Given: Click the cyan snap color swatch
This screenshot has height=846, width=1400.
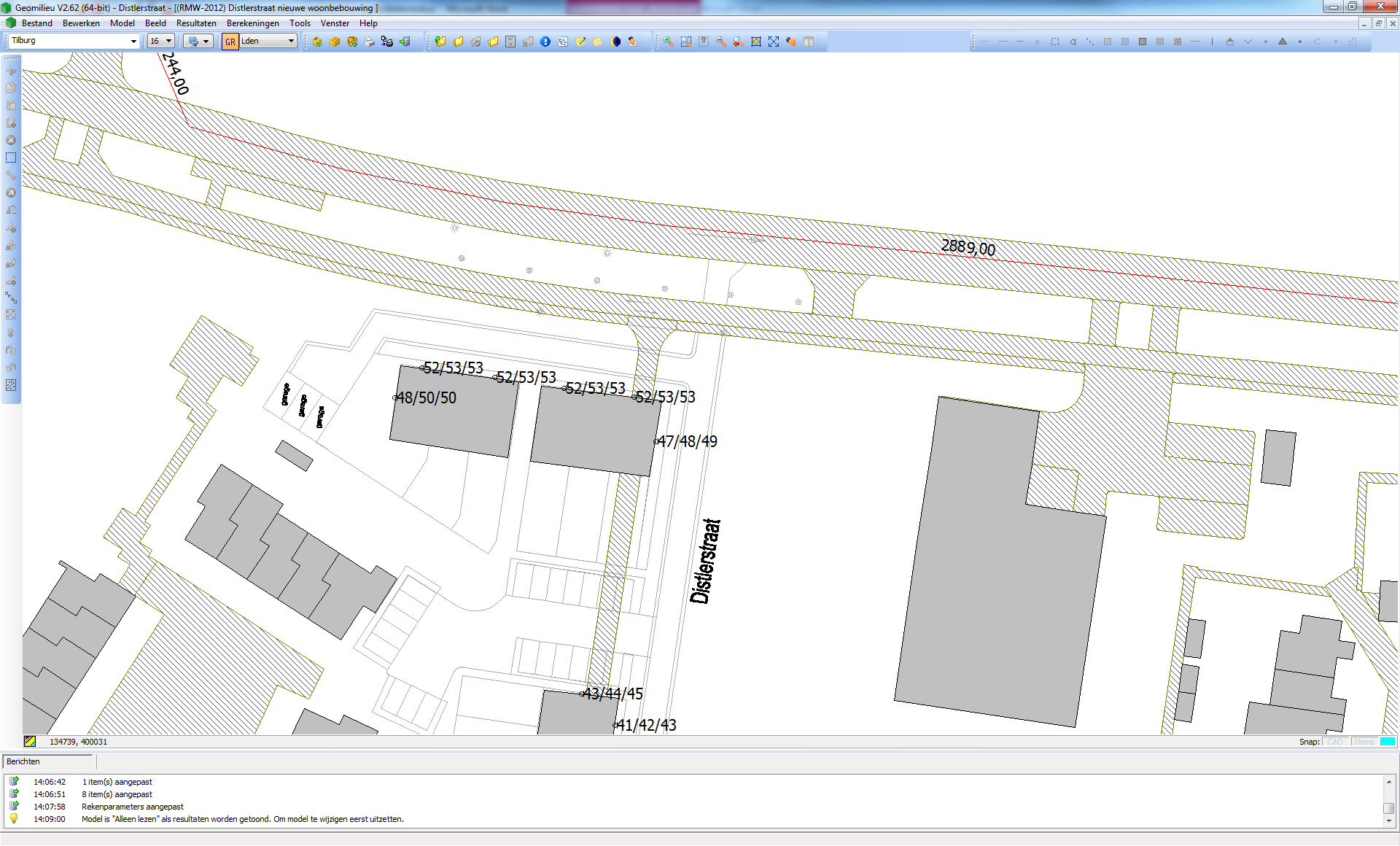Looking at the screenshot, I should [1388, 742].
